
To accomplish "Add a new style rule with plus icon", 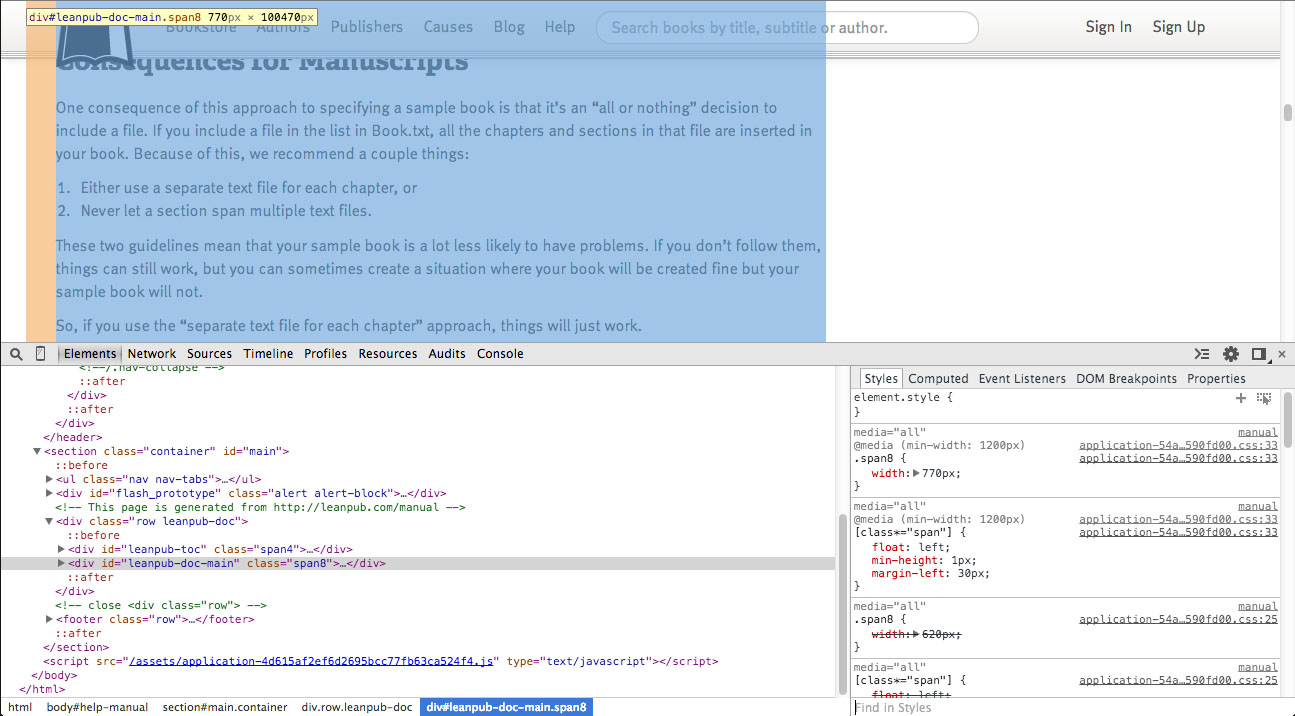I will [1240, 397].
